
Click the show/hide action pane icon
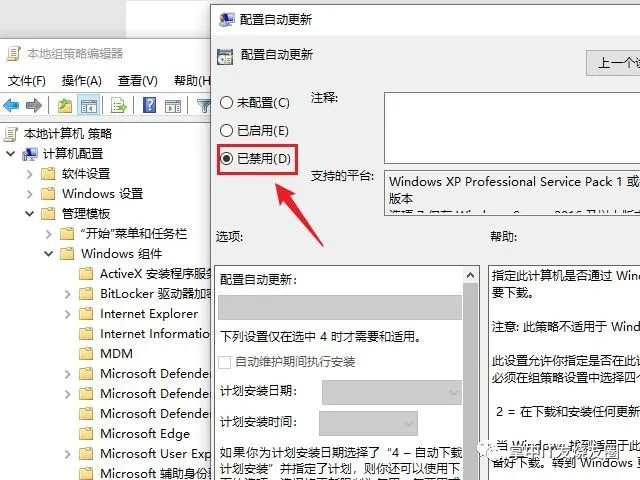tap(172, 105)
